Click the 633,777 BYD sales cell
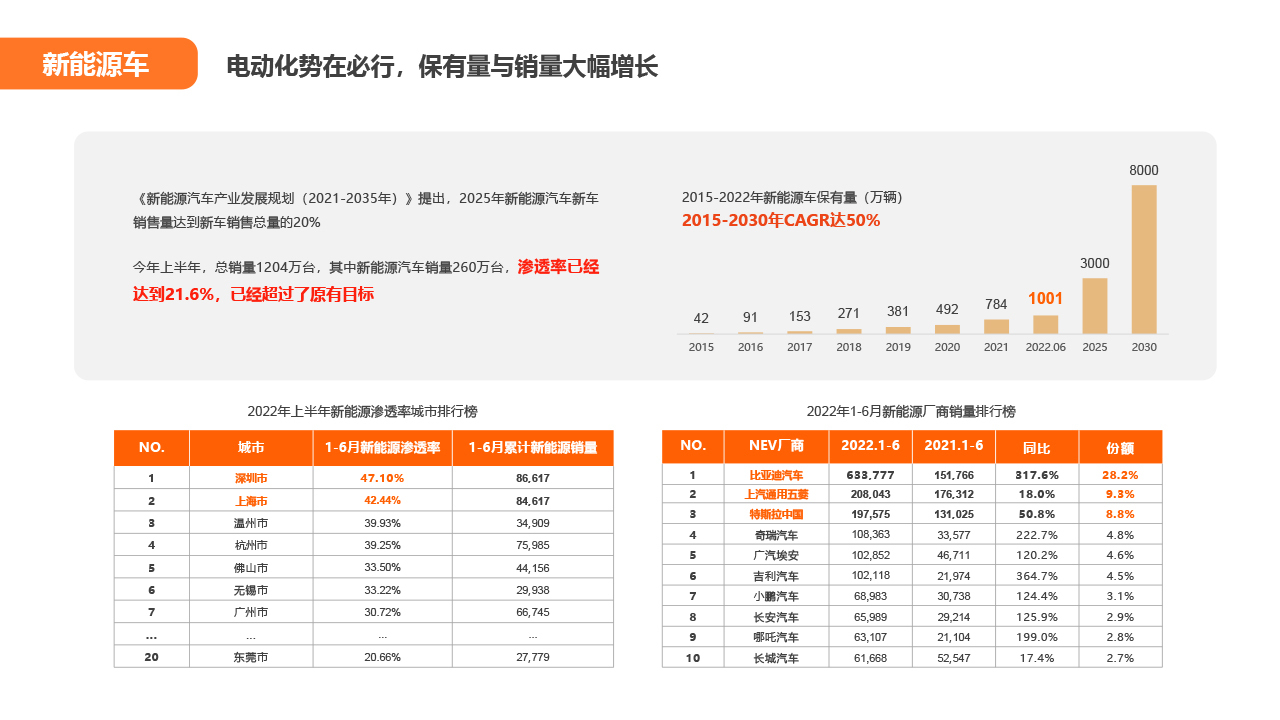Image resolution: width=1280 pixels, height=720 pixels. [871, 475]
